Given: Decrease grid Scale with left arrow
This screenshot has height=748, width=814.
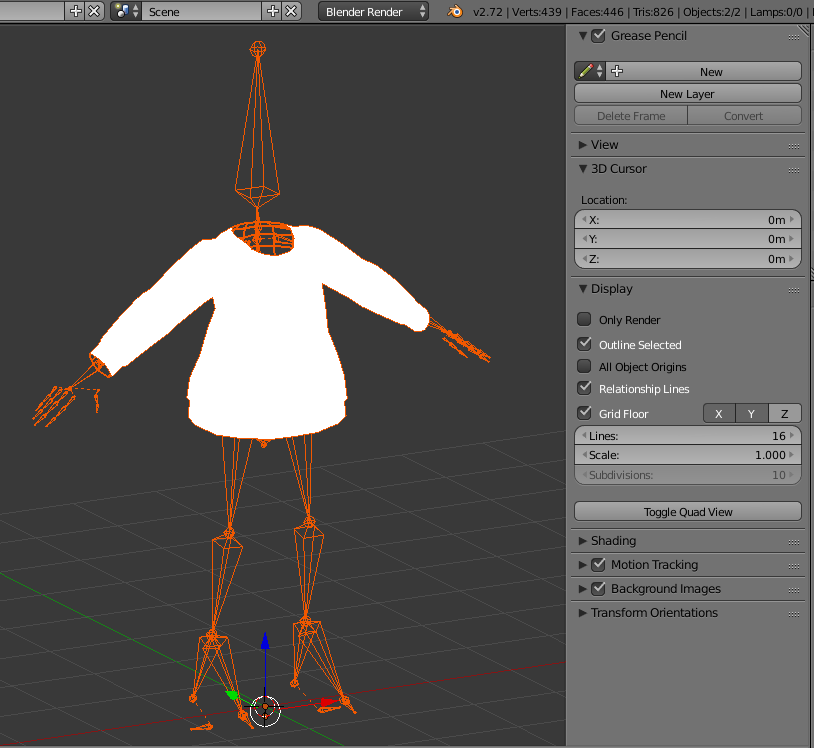Looking at the screenshot, I should coord(584,455).
